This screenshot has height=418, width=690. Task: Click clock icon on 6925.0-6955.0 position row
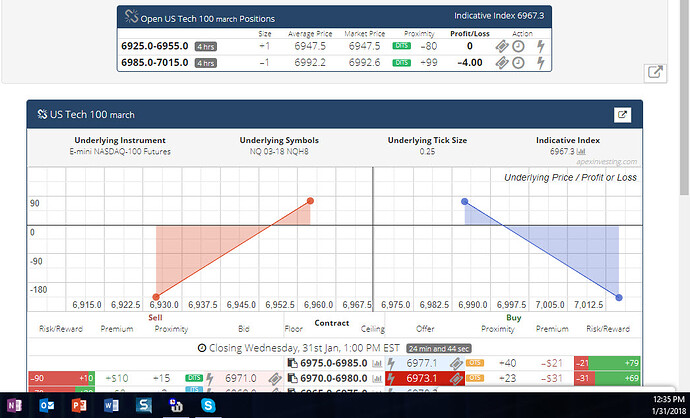point(518,46)
